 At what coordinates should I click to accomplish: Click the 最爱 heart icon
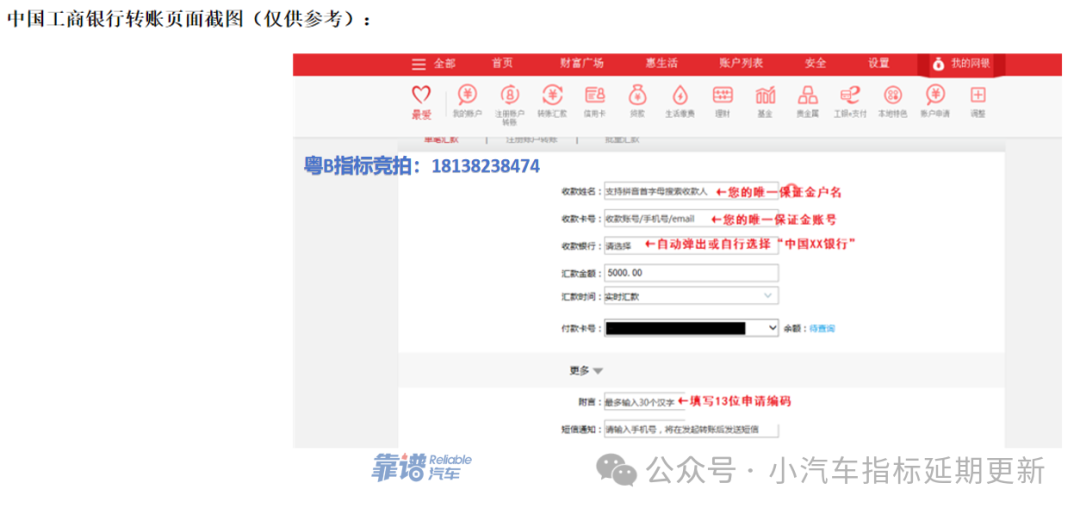(421, 96)
